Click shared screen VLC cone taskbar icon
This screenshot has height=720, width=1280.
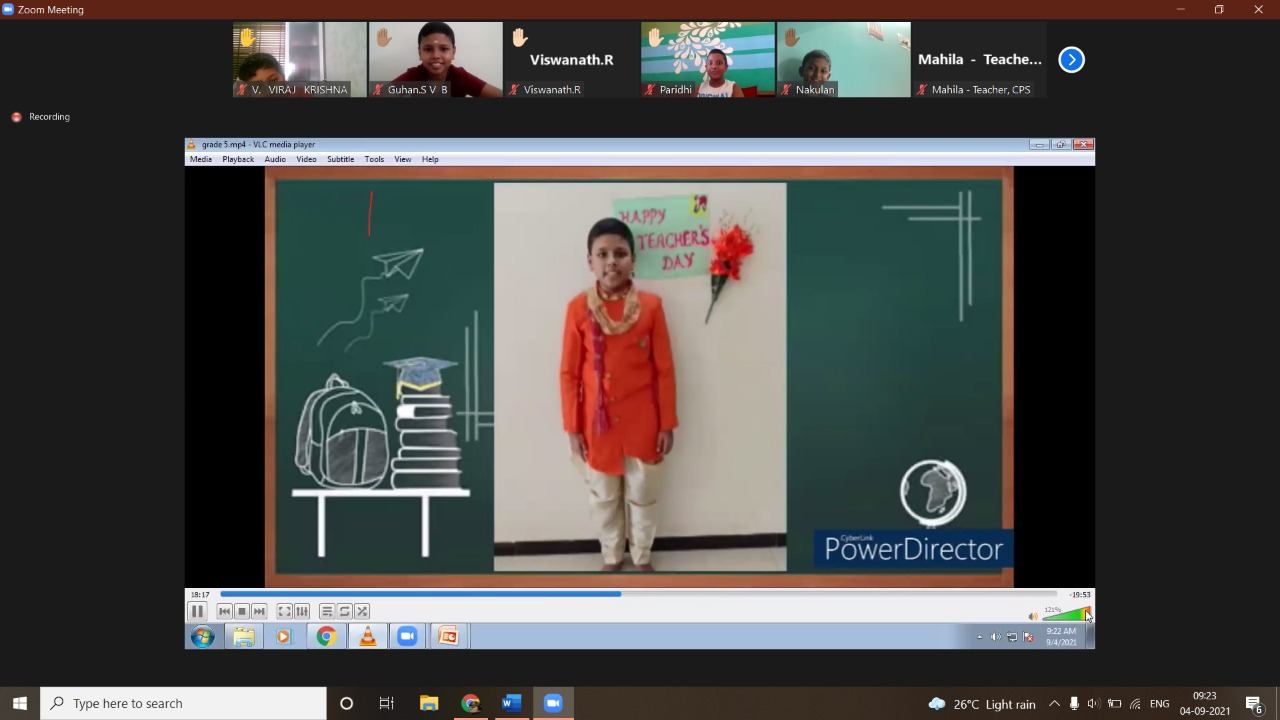pos(367,636)
